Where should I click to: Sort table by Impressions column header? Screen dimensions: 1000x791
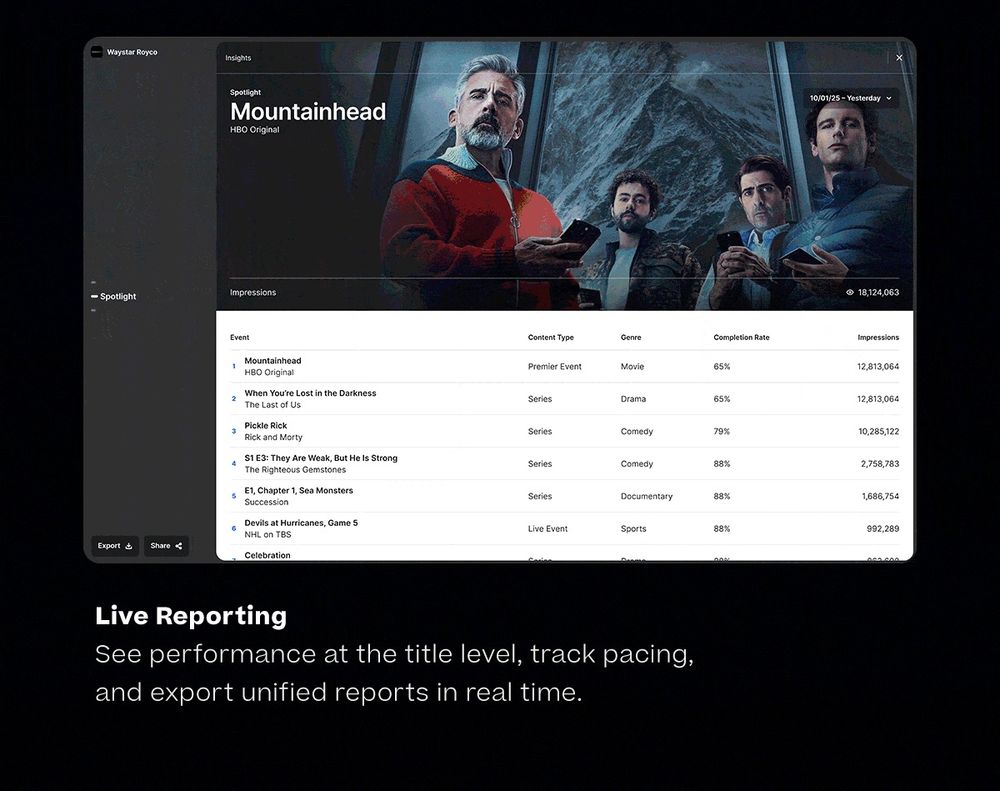tap(878, 338)
